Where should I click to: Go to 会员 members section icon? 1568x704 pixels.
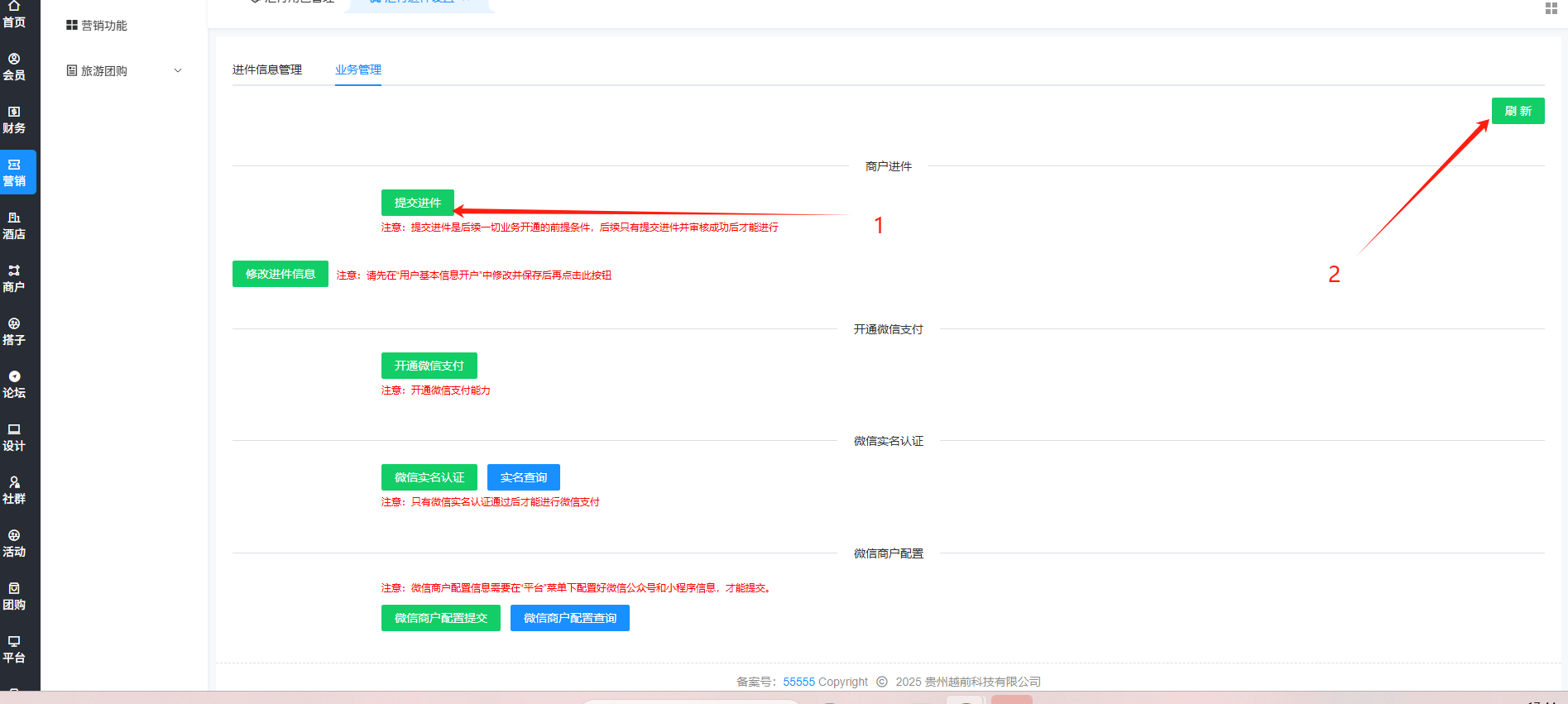[14, 67]
